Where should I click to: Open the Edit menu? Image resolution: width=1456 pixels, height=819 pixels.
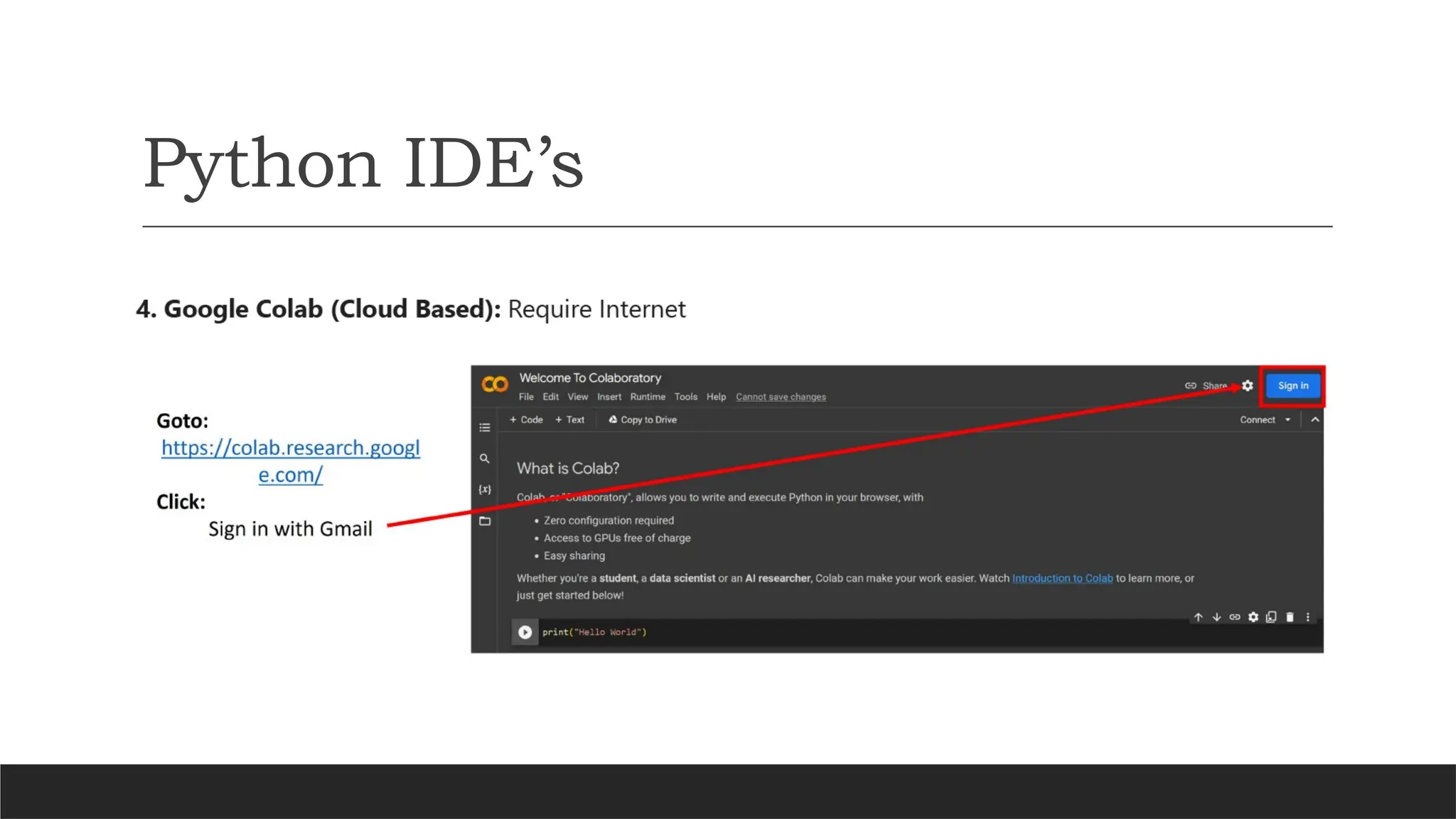(x=551, y=397)
